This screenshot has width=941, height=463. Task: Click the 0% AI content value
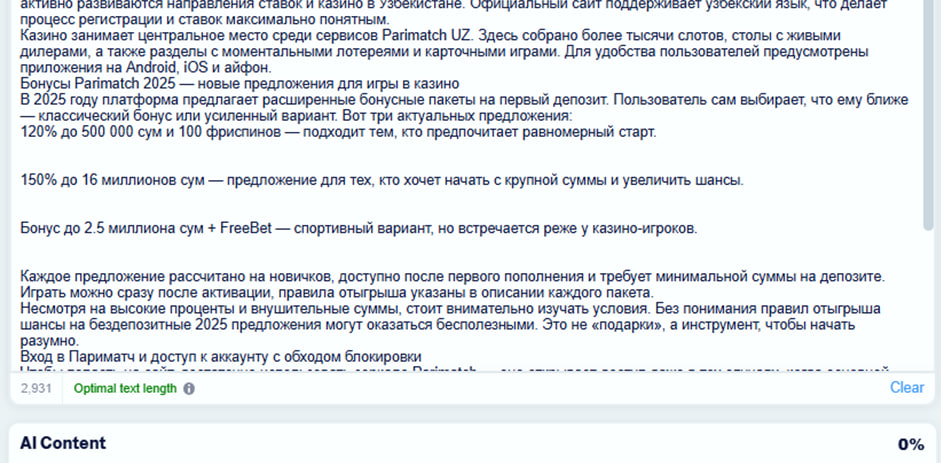point(910,444)
